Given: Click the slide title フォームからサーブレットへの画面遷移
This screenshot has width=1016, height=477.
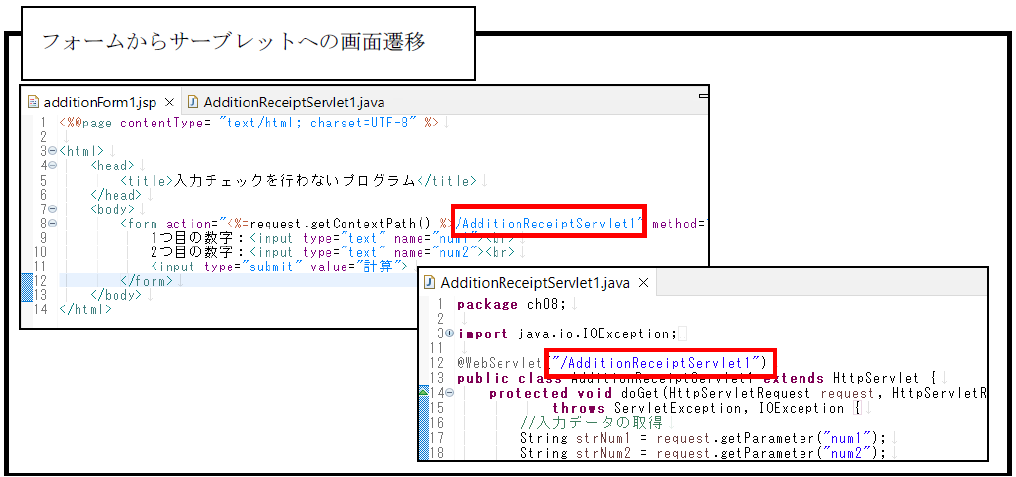Looking at the screenshot, I should click(233, 42).
